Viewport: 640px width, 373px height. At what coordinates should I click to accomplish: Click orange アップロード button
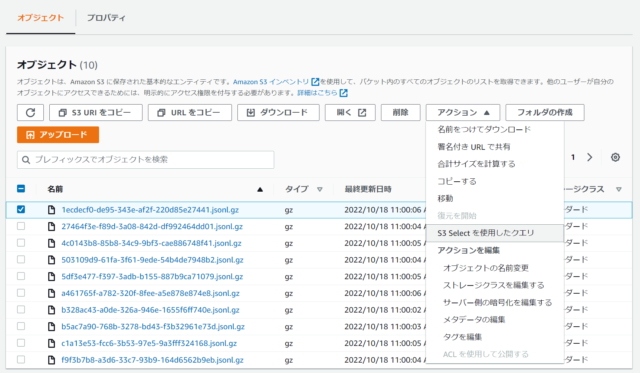[x=58, y=135]
